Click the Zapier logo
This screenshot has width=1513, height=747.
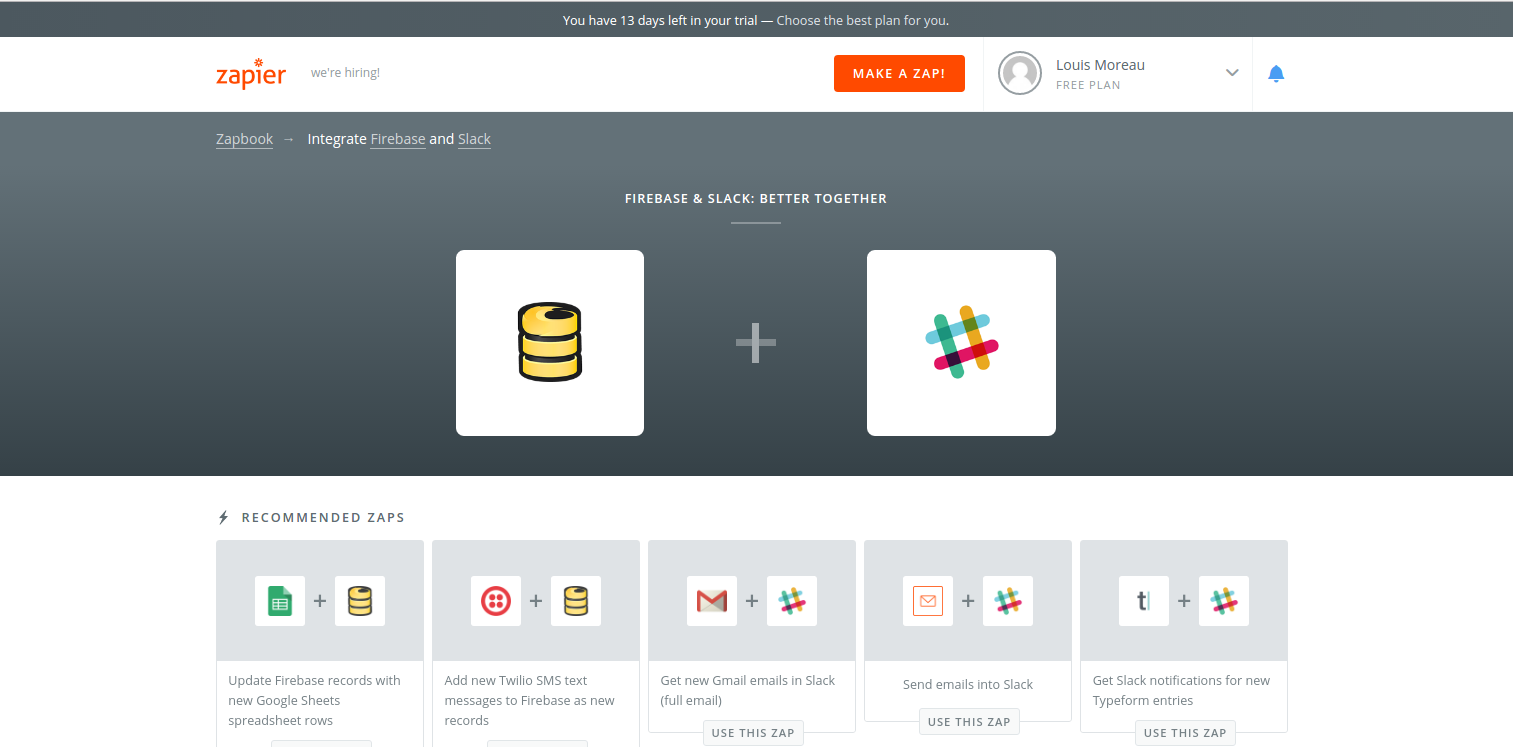251,74
